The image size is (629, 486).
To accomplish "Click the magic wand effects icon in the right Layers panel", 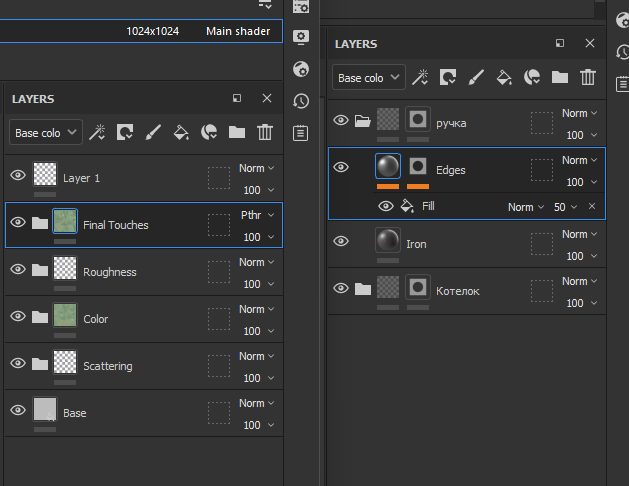I will [420, 77].
